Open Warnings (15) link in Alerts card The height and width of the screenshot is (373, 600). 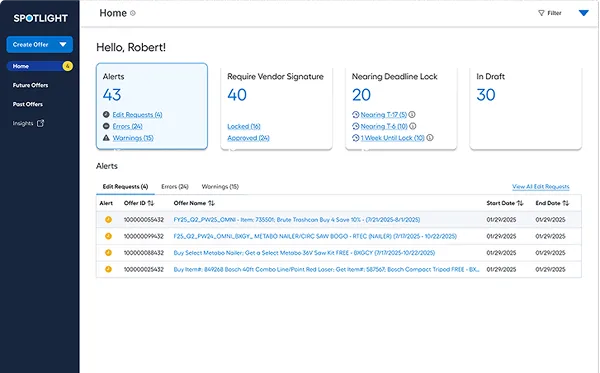[133, 138]
